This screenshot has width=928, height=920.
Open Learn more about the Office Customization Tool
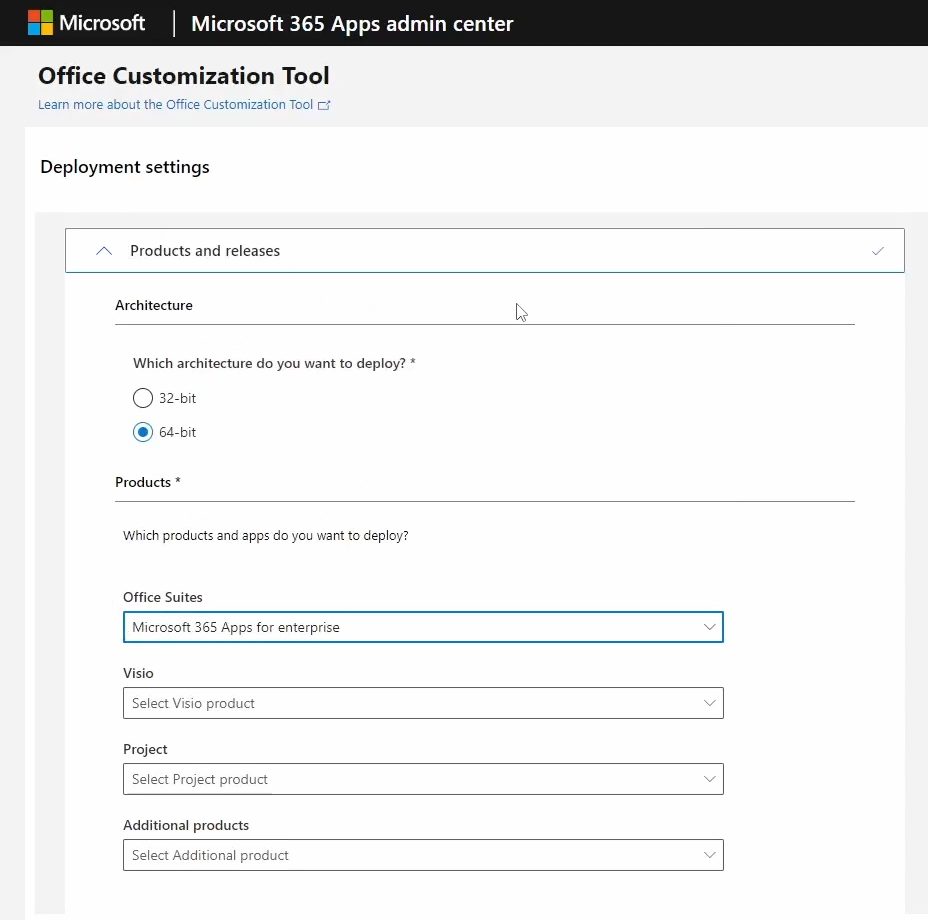click(175, 105)
